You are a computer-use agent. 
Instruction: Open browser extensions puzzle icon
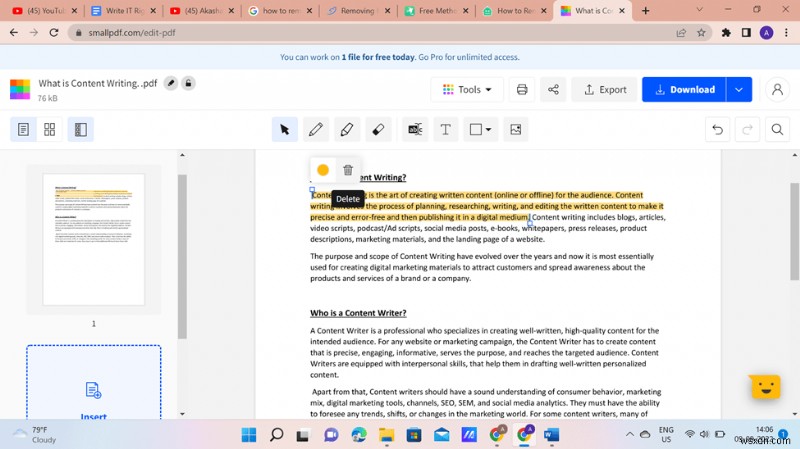pyautogui.click(x=726, y=33)
